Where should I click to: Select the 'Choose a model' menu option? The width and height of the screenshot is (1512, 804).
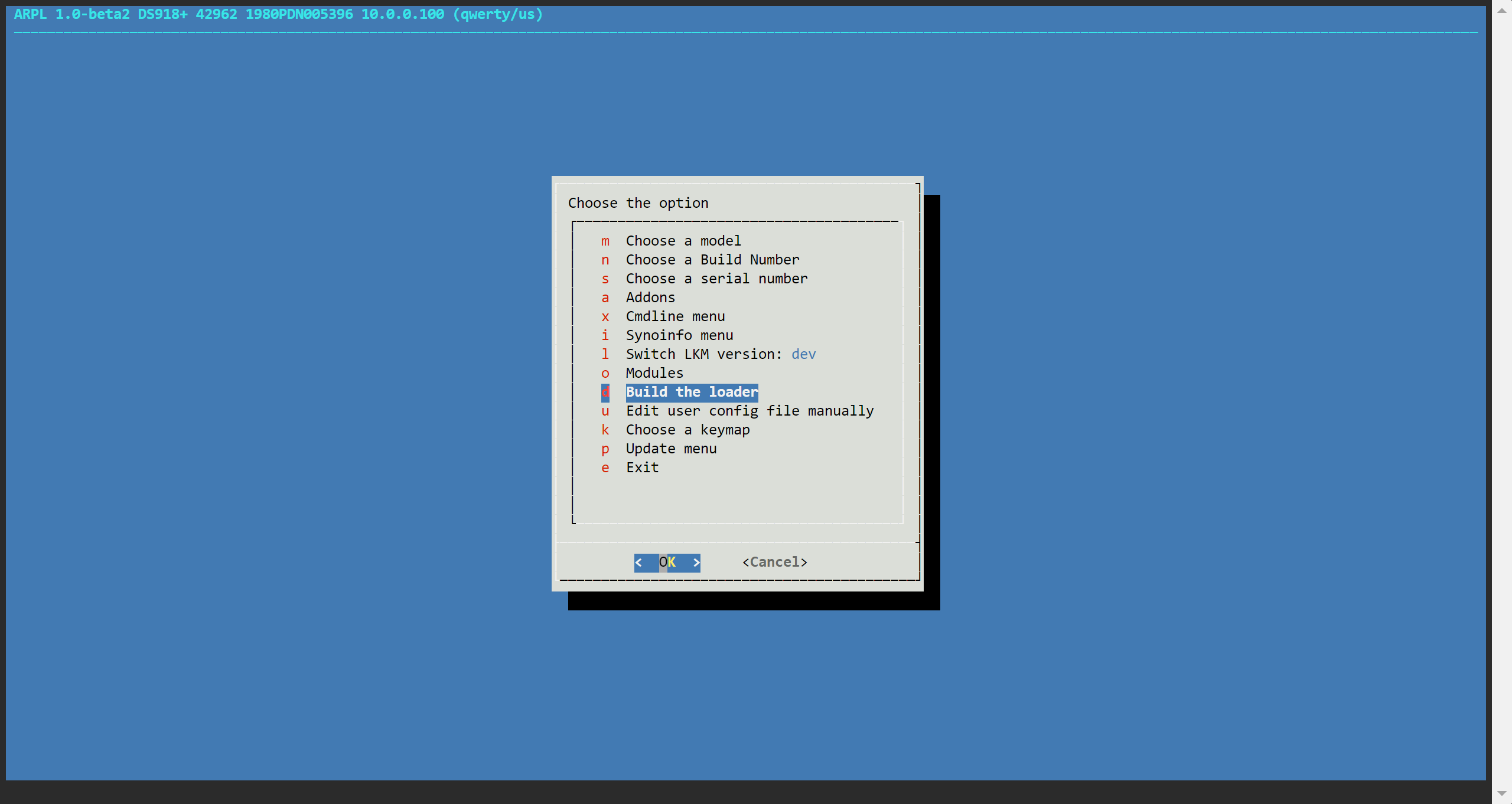click(x=683, y=241)
